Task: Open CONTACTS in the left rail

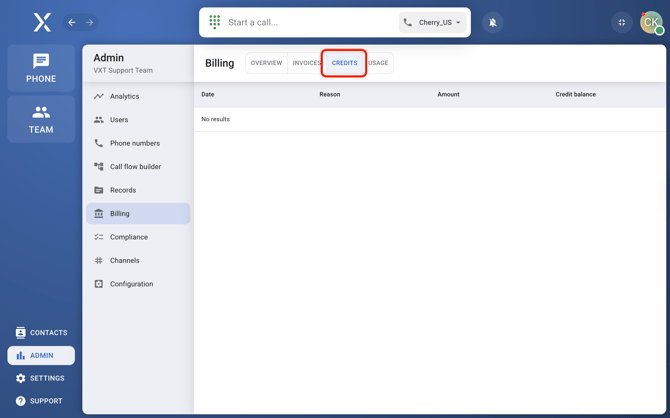Action: [x=41, y=333]
